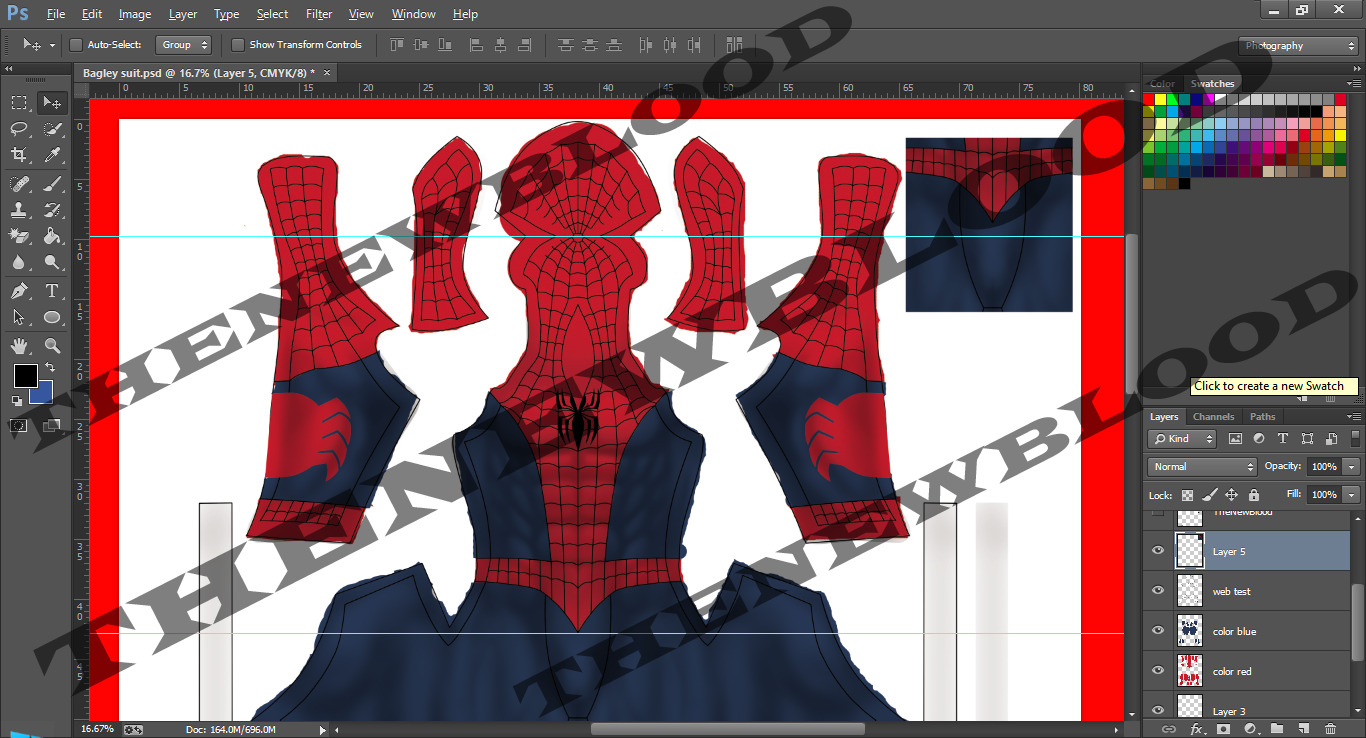This screenshot has width=1366, height=738.
Task: Select the Zoom tool
Action: click(52, 346)
